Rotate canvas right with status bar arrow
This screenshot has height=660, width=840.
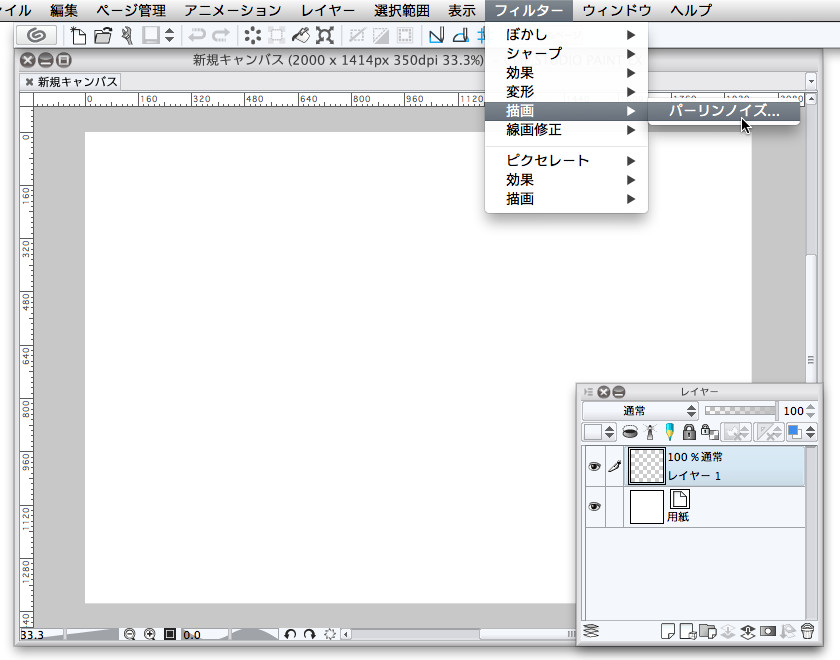310,634
